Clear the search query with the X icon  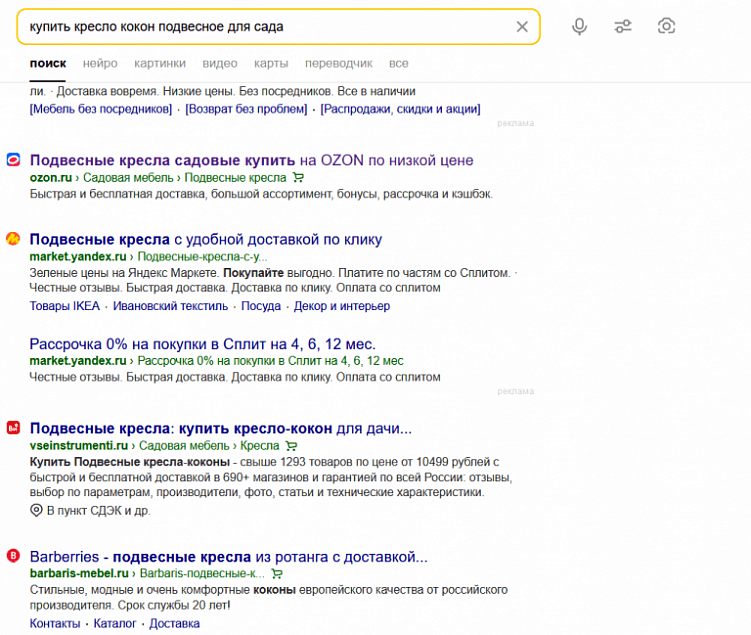[x=522, y=27]
